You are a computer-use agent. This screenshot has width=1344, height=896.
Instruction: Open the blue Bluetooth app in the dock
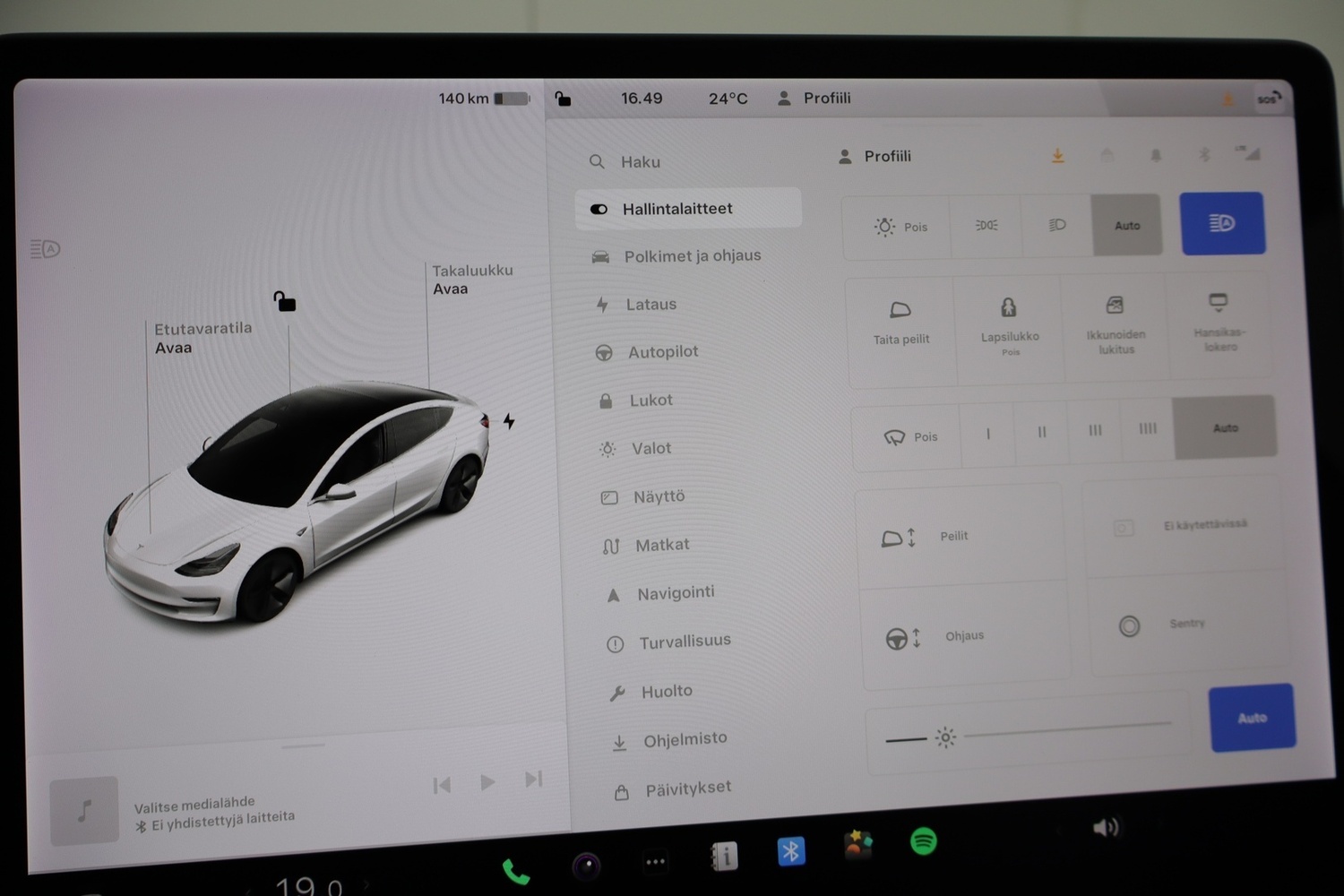tap(790, 851)
